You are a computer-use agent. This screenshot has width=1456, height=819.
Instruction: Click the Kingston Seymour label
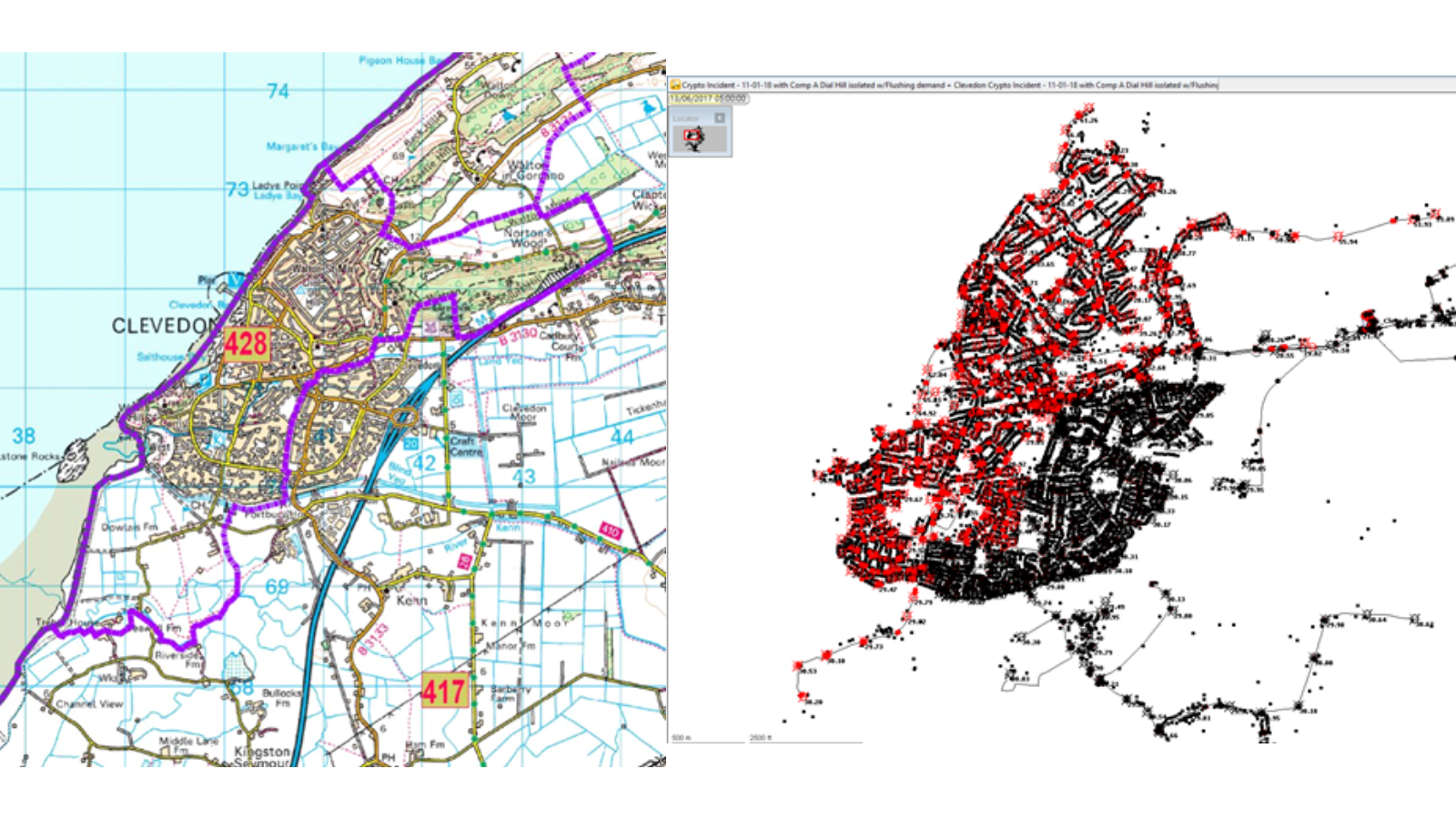(x=262, y=756)
